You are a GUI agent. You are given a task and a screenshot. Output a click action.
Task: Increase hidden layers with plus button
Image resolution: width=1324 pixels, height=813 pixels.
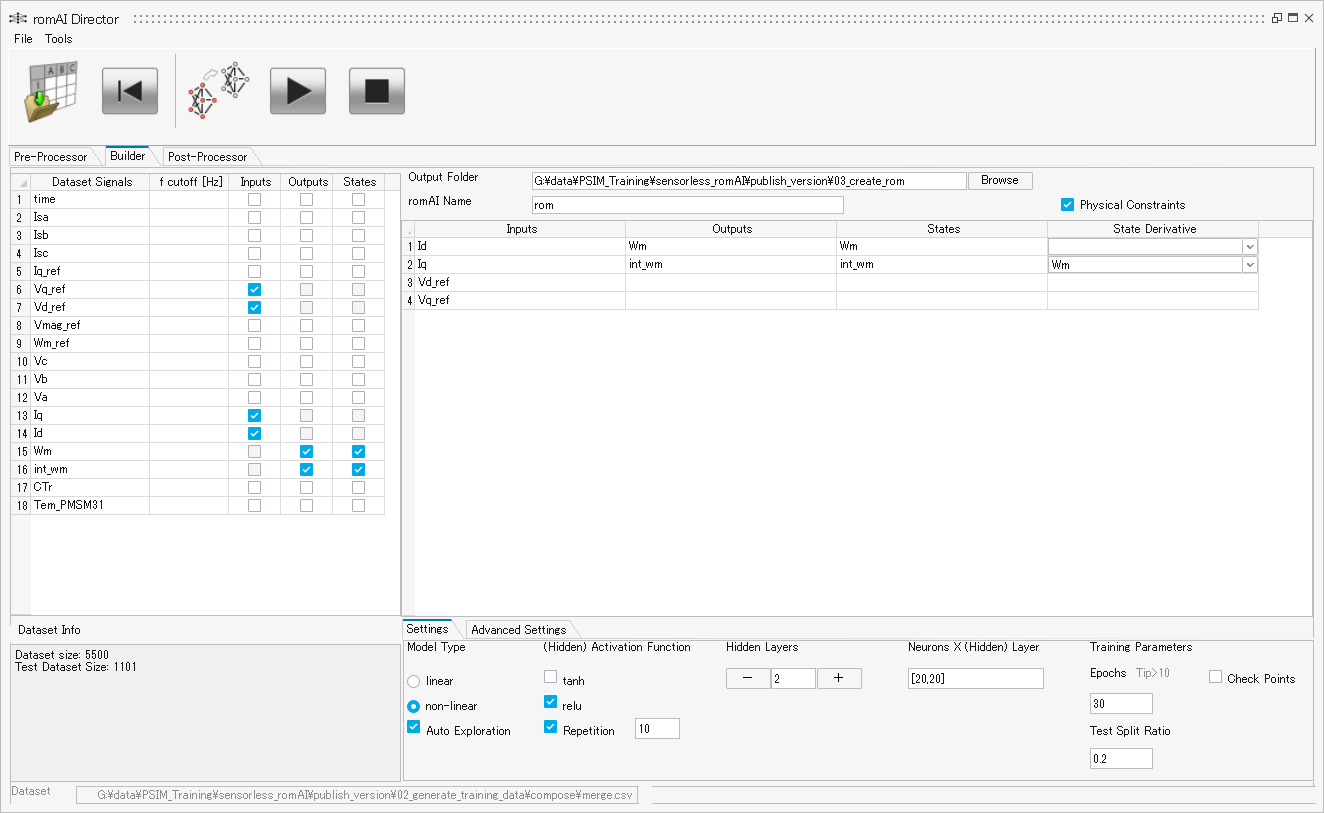[x=839, y=679]
